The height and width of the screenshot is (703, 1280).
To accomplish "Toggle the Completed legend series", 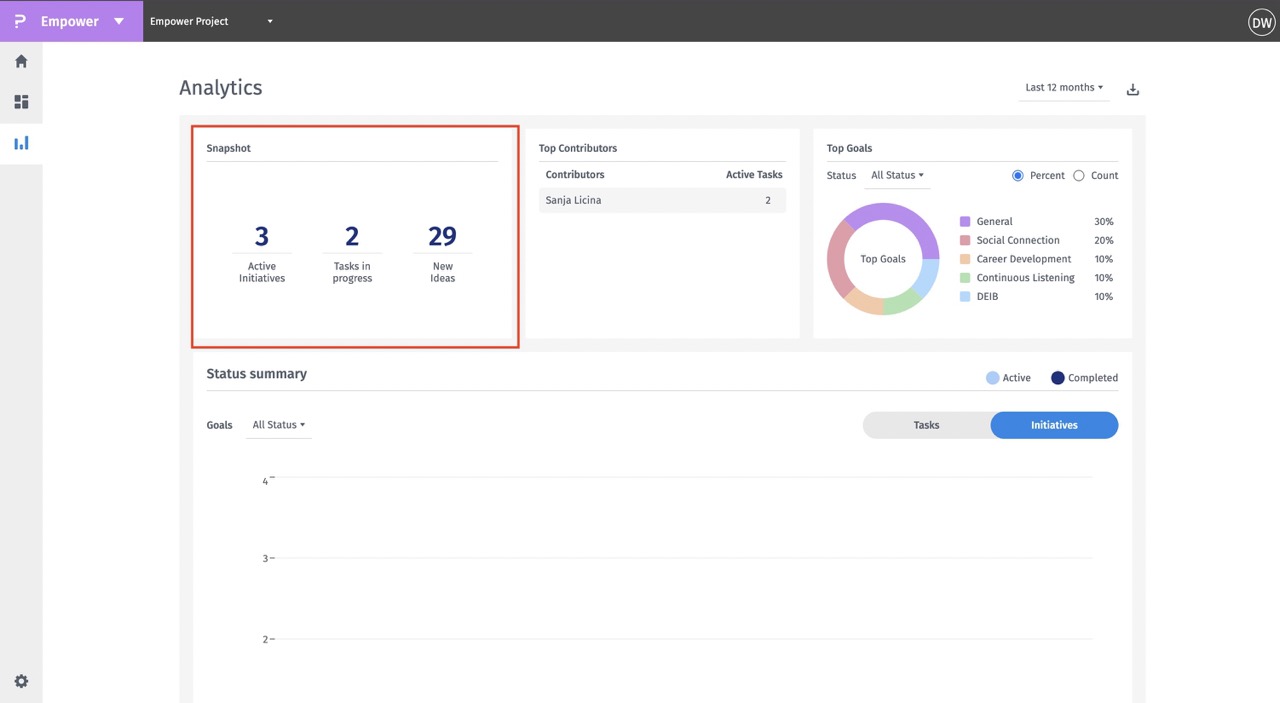I will click(1084, 378).
